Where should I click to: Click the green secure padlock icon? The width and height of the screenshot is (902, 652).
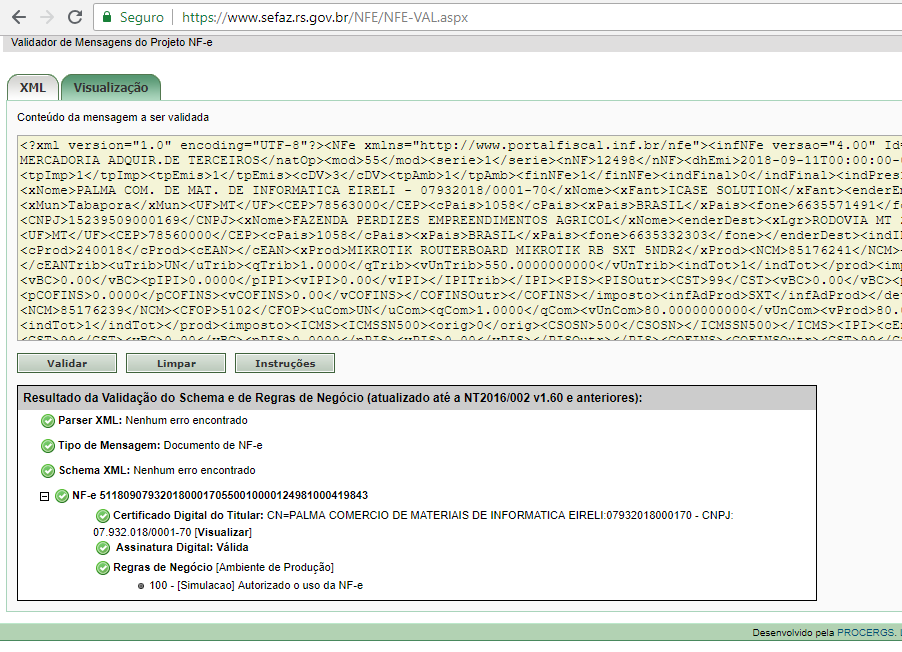pyautogui.click(x=106, y=17)
